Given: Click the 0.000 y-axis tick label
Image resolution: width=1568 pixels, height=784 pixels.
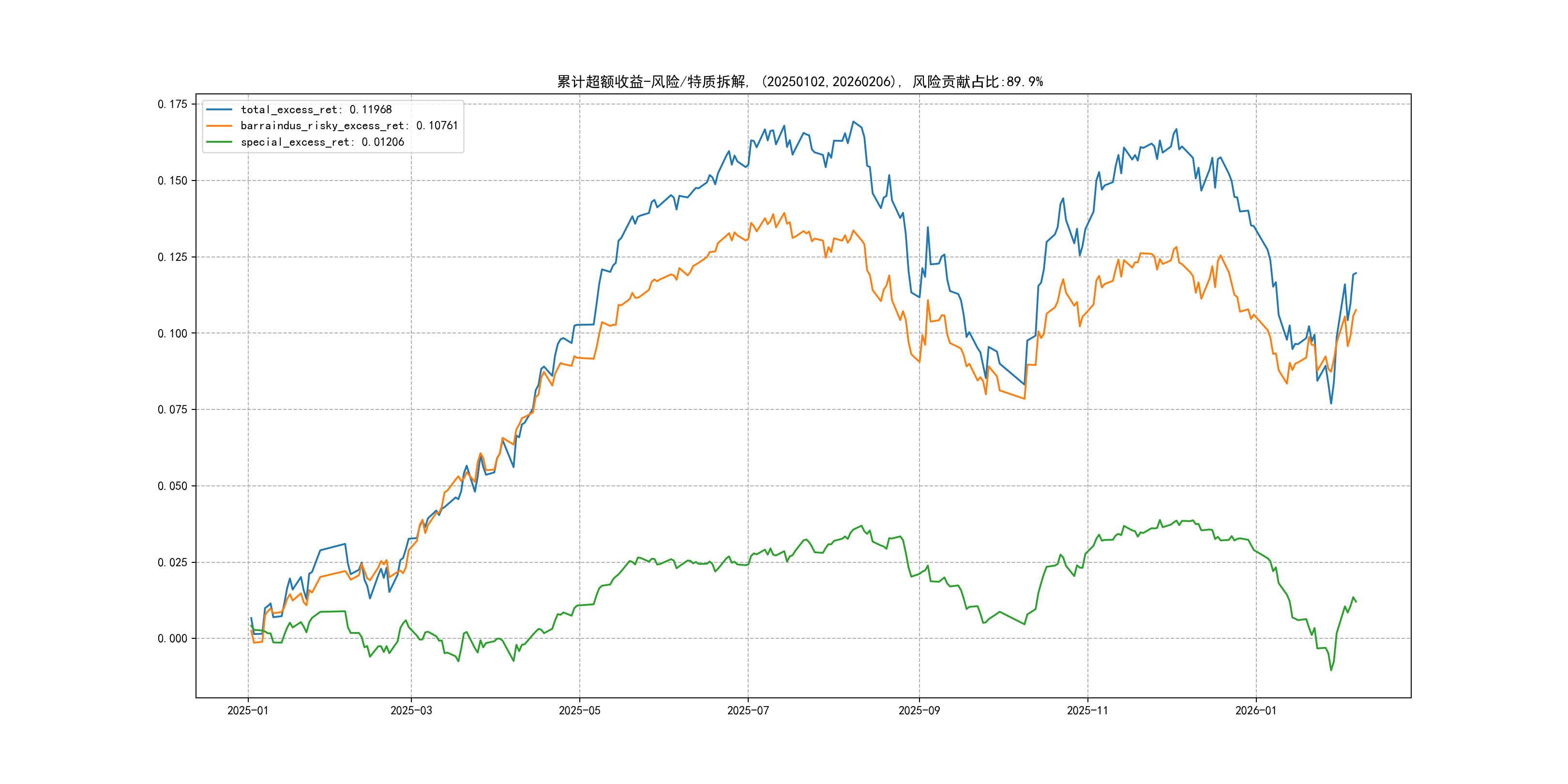Looking at the screenshot, I should tap(172, 638).
